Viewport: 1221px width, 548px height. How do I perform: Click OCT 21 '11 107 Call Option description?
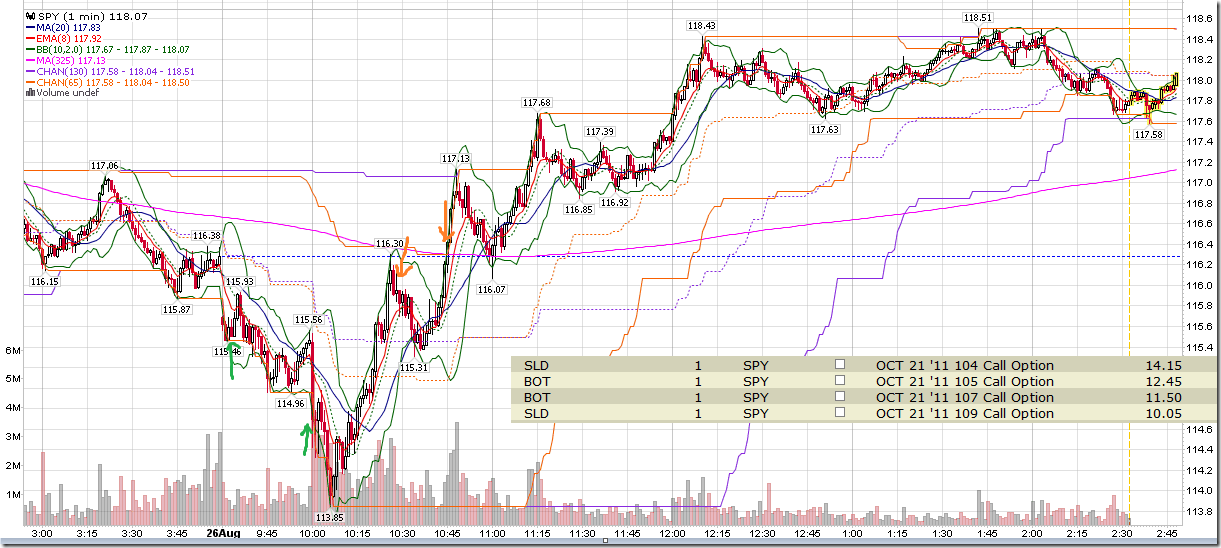pyautogui.click(x=965, y=397)
